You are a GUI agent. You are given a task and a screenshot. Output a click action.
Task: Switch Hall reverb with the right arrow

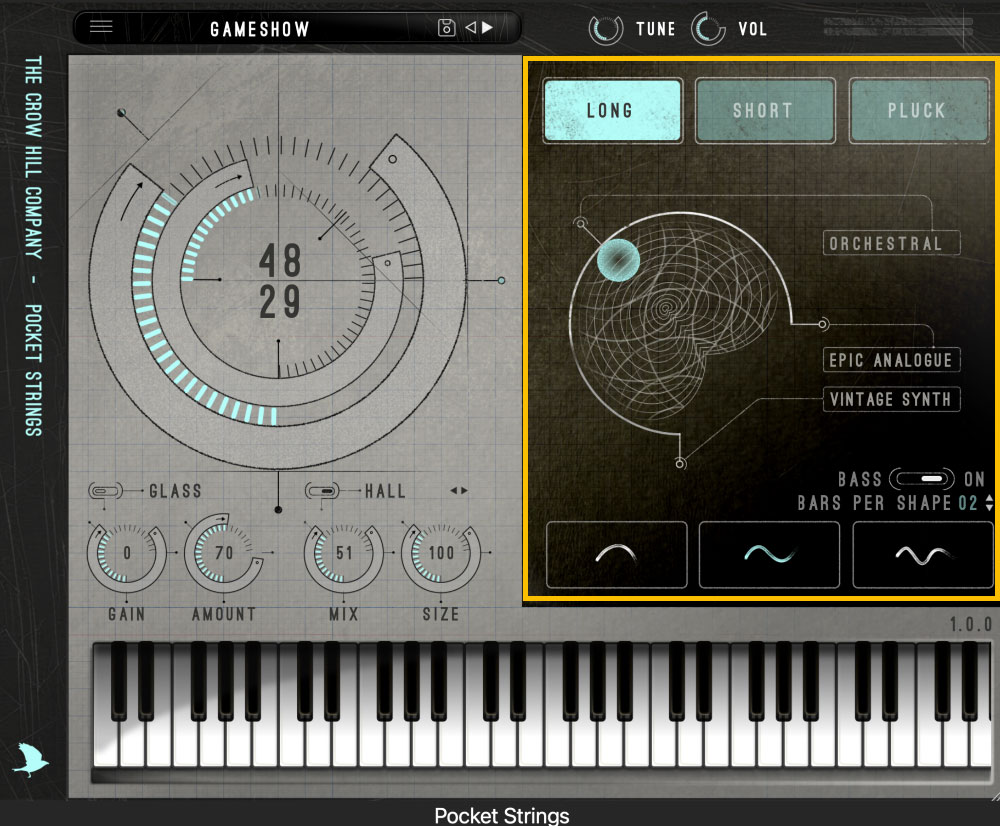465,490
